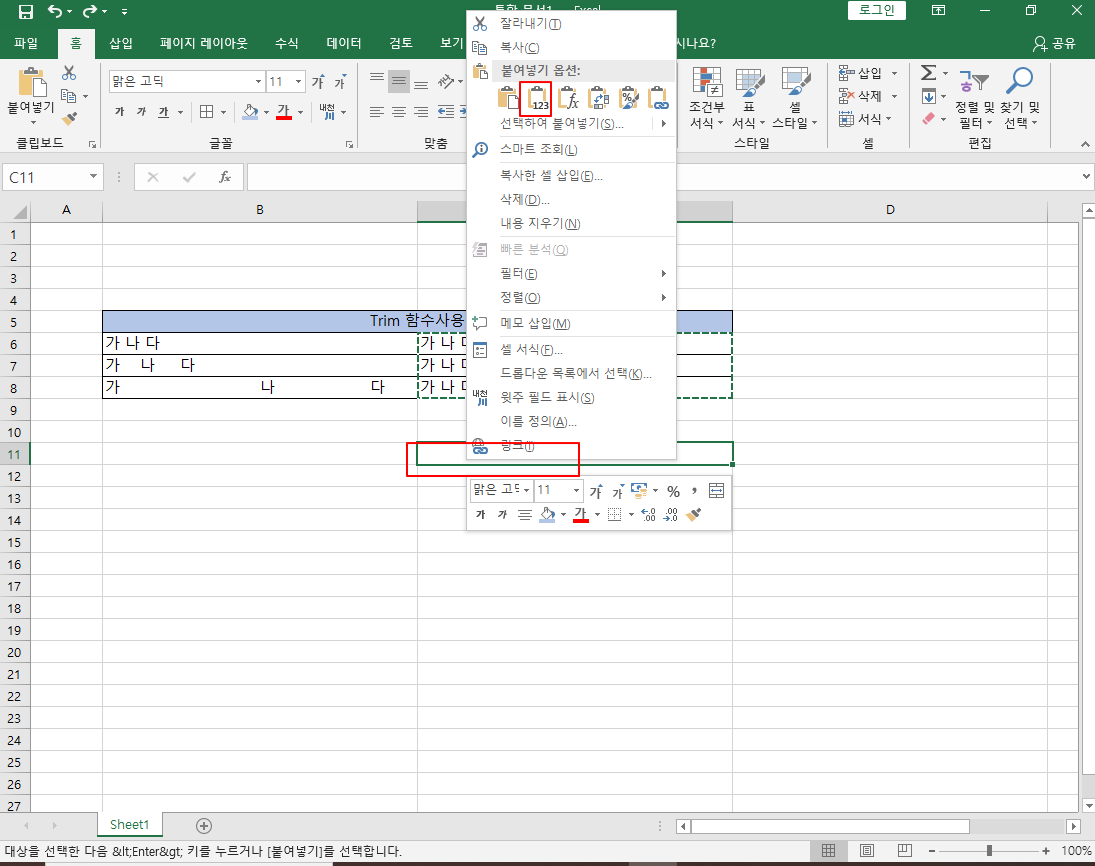Click the 공유 share button
The width and height of the screenshot is (1095, 866).
pos(1054,43)
